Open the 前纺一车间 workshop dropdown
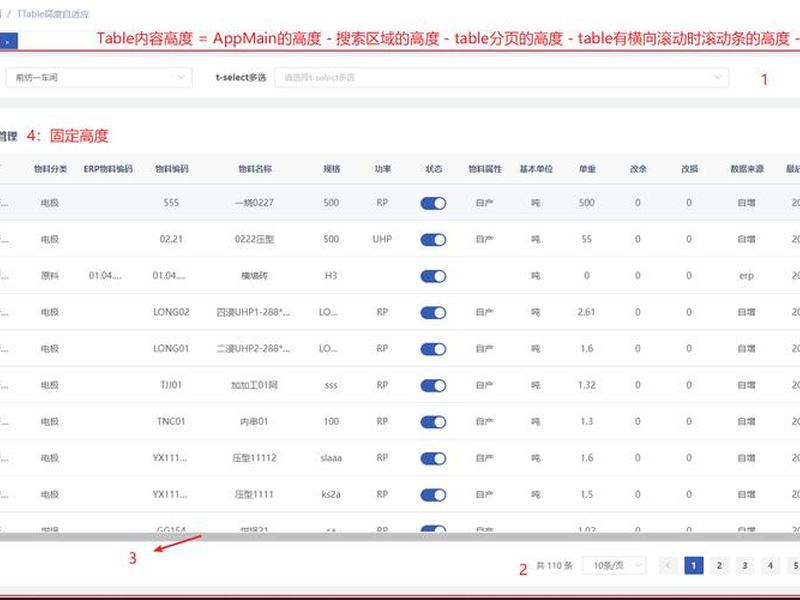Viewport: 800px width, 600px height. tap(99, 78)
